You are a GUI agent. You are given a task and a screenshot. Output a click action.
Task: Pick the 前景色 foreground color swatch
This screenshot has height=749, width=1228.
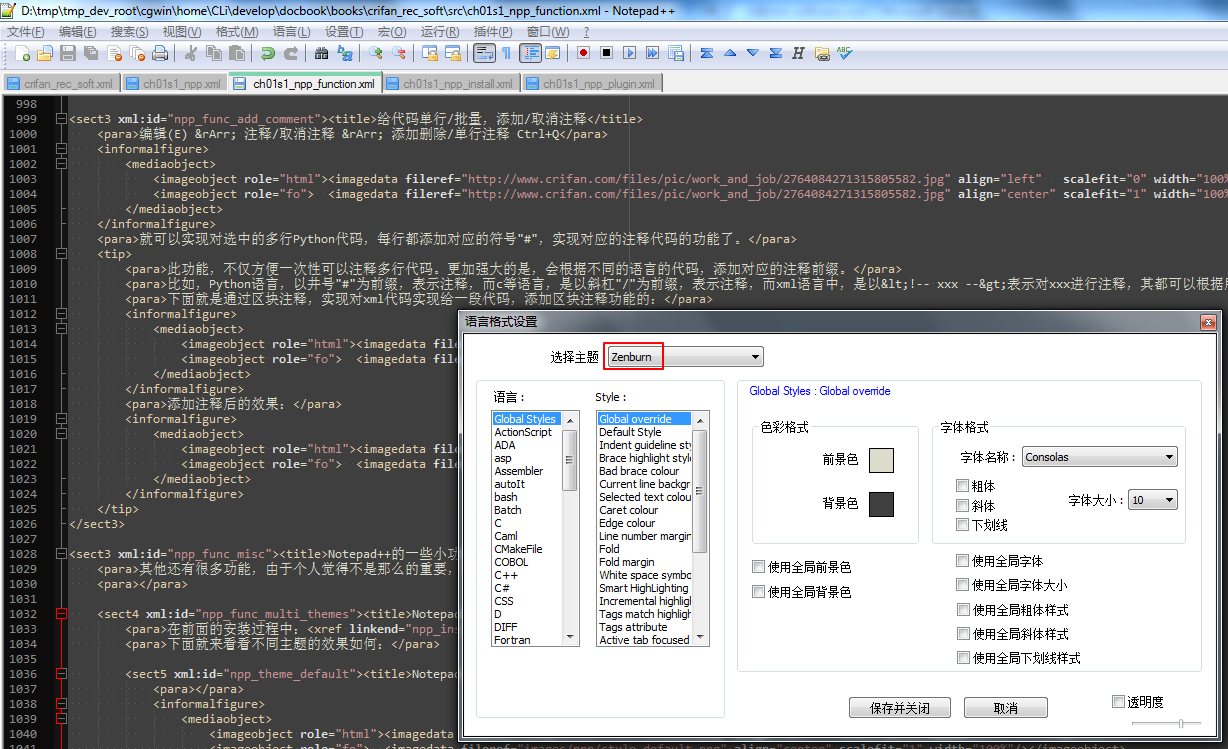point(881,460)
